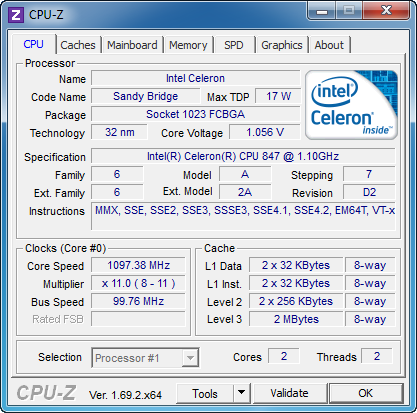Click the empty Rated FSB field
Viewport: 417px width, 413px height.
tap(138, 319)
